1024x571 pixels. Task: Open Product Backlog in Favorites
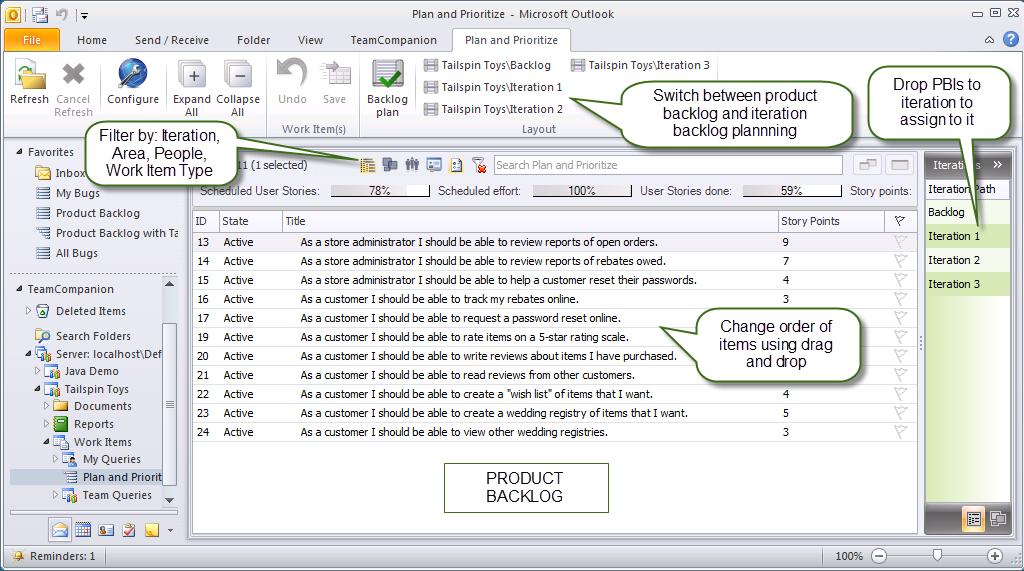click(x=88, y=213)
